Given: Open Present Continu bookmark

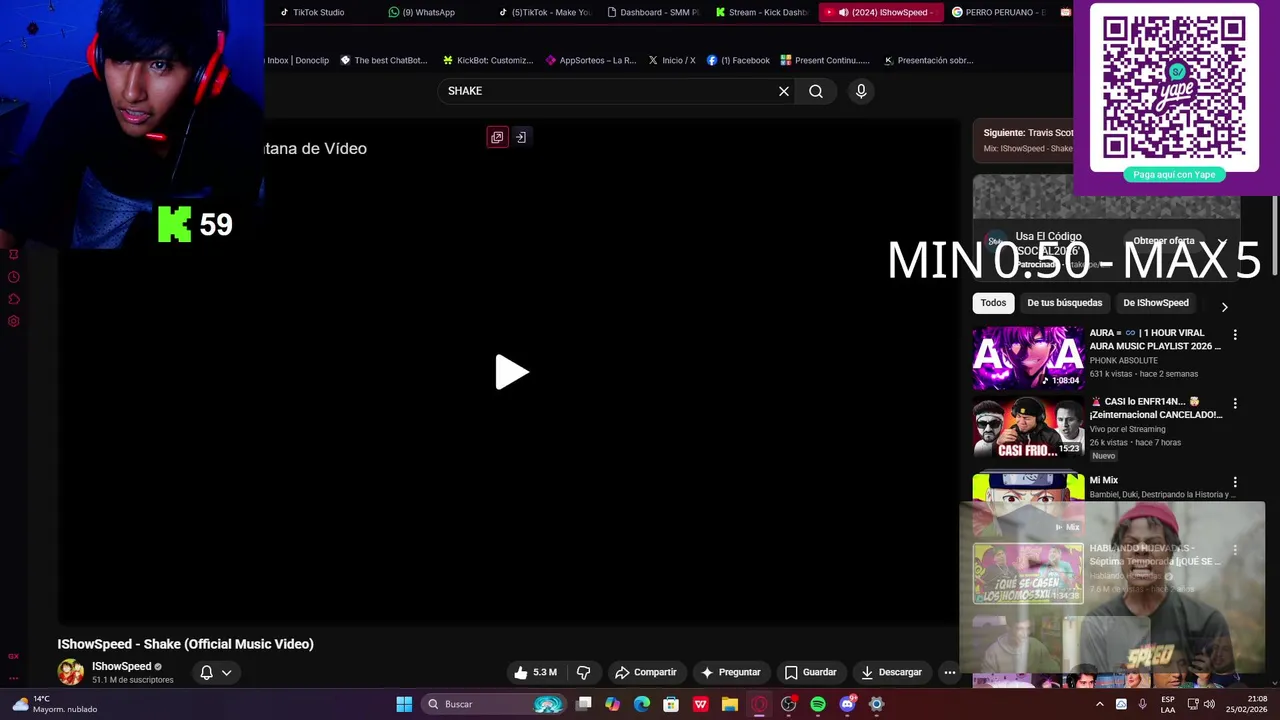Looking at the screenshot, I should tap(825, 60).
